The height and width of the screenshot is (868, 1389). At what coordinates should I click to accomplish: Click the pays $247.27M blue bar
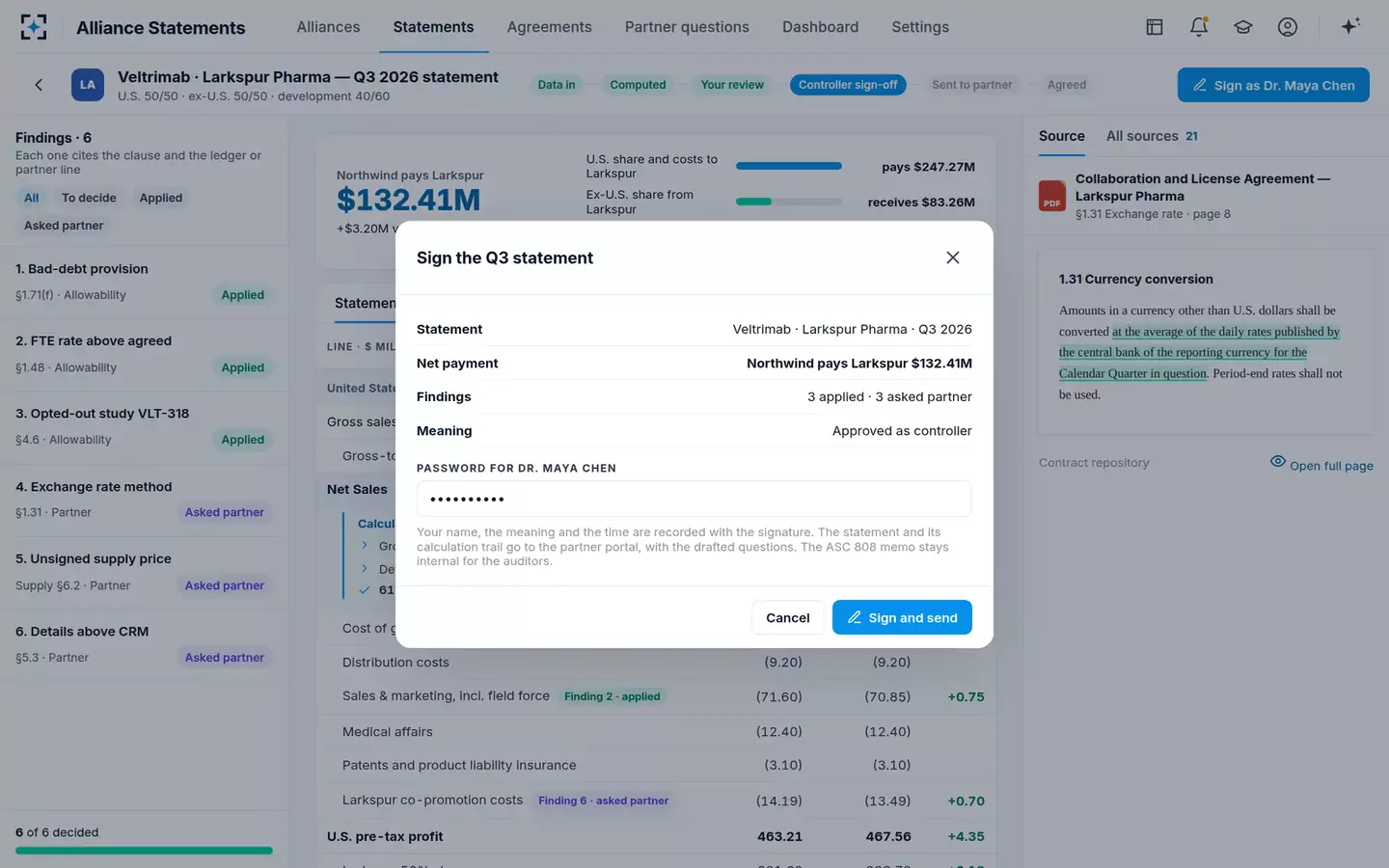(x=789, y=166)
